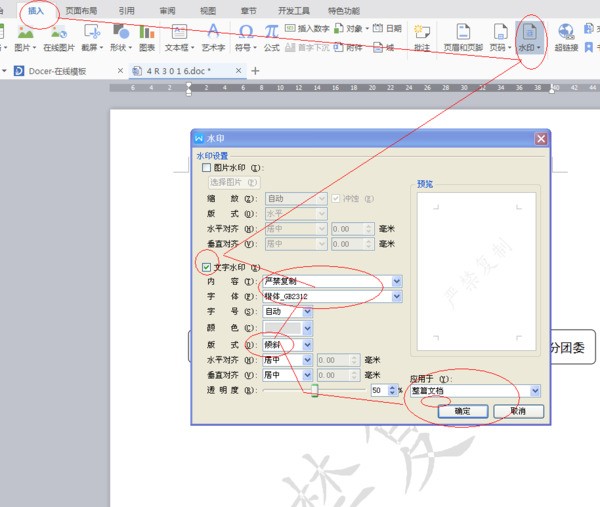
Task: Increase the transparency stepper value
Action: pos(392,388)
